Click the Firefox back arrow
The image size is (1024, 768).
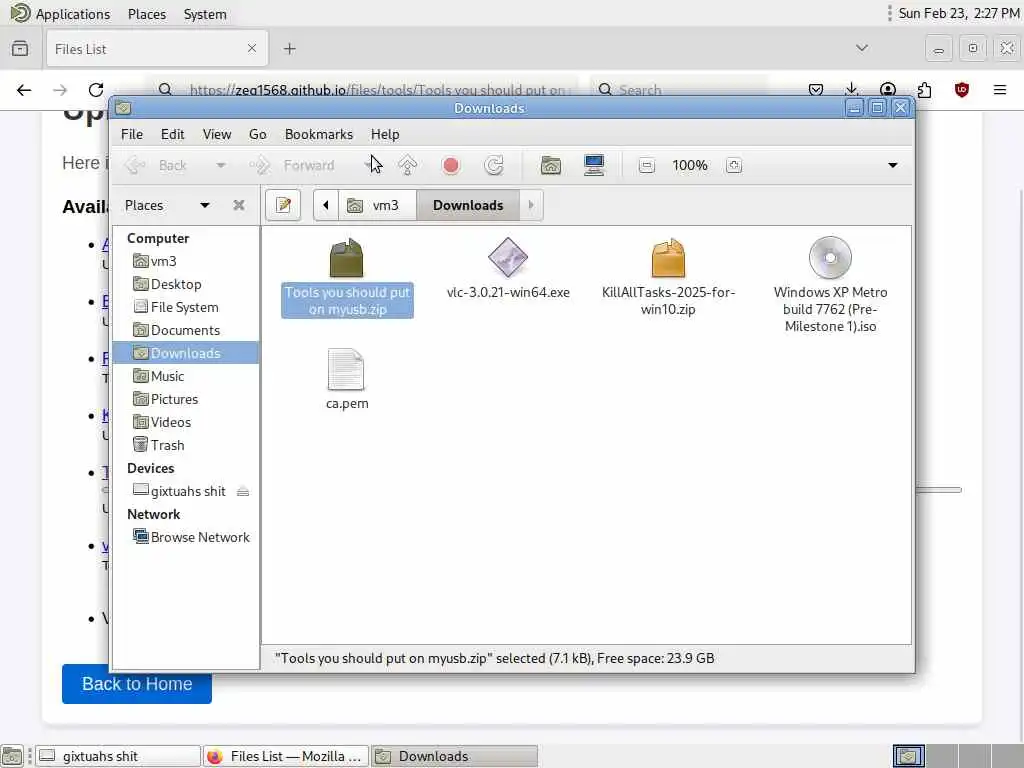(24, 90)
